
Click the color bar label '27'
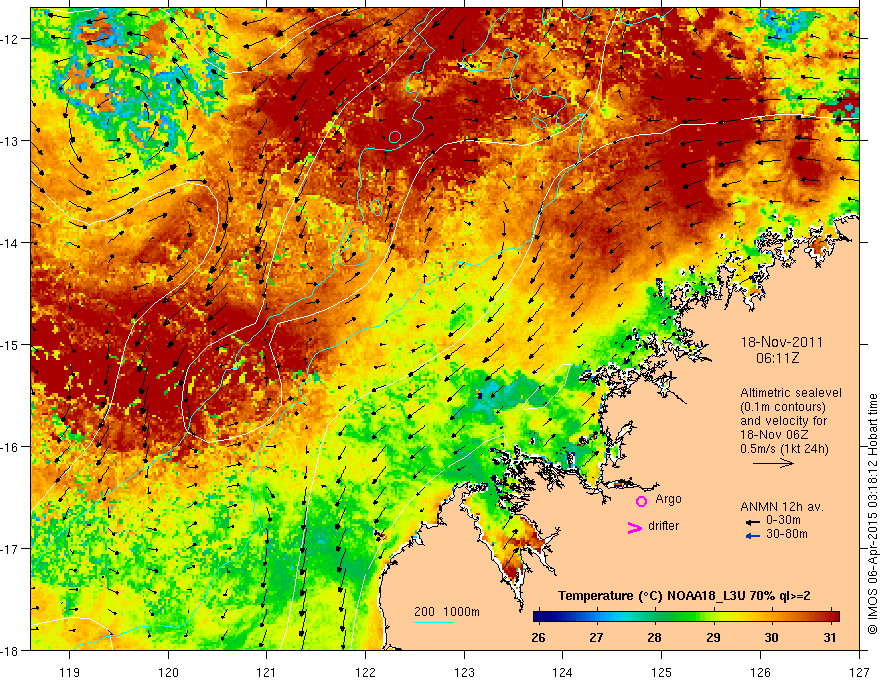596,638
